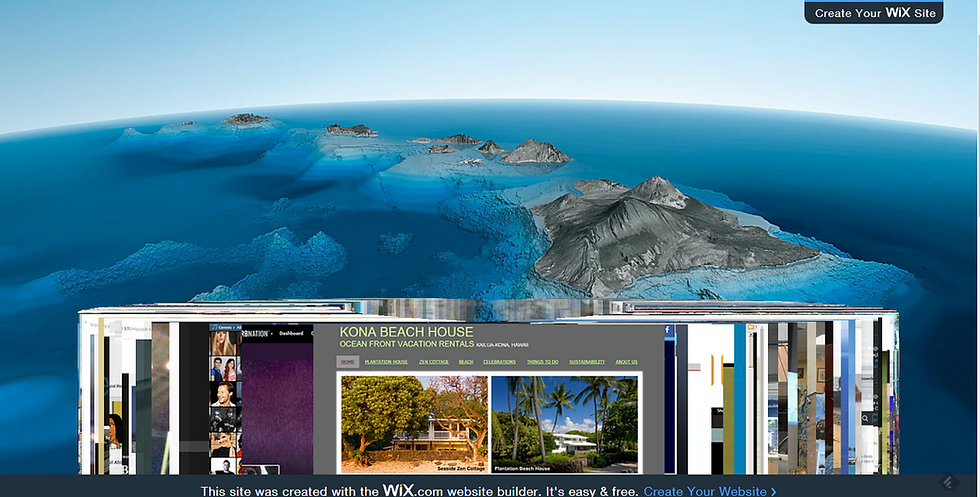Open the Create Your Website link
The height and width of the screenshot is (497, 980).
pos(709,491)
